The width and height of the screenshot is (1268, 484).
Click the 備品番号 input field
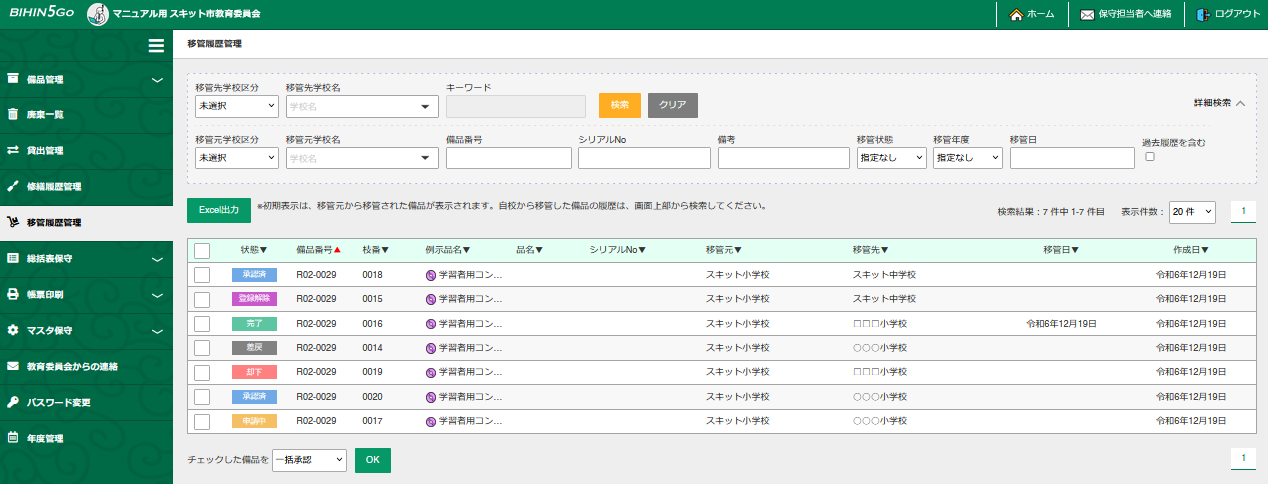pyautogui.click(x=508, y=158)
